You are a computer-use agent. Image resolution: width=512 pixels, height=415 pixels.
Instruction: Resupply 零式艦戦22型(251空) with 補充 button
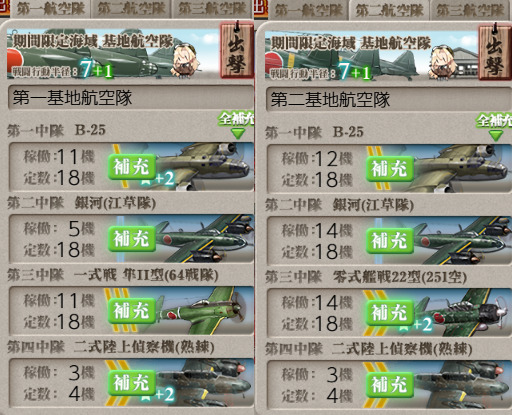tap(390, 313)
